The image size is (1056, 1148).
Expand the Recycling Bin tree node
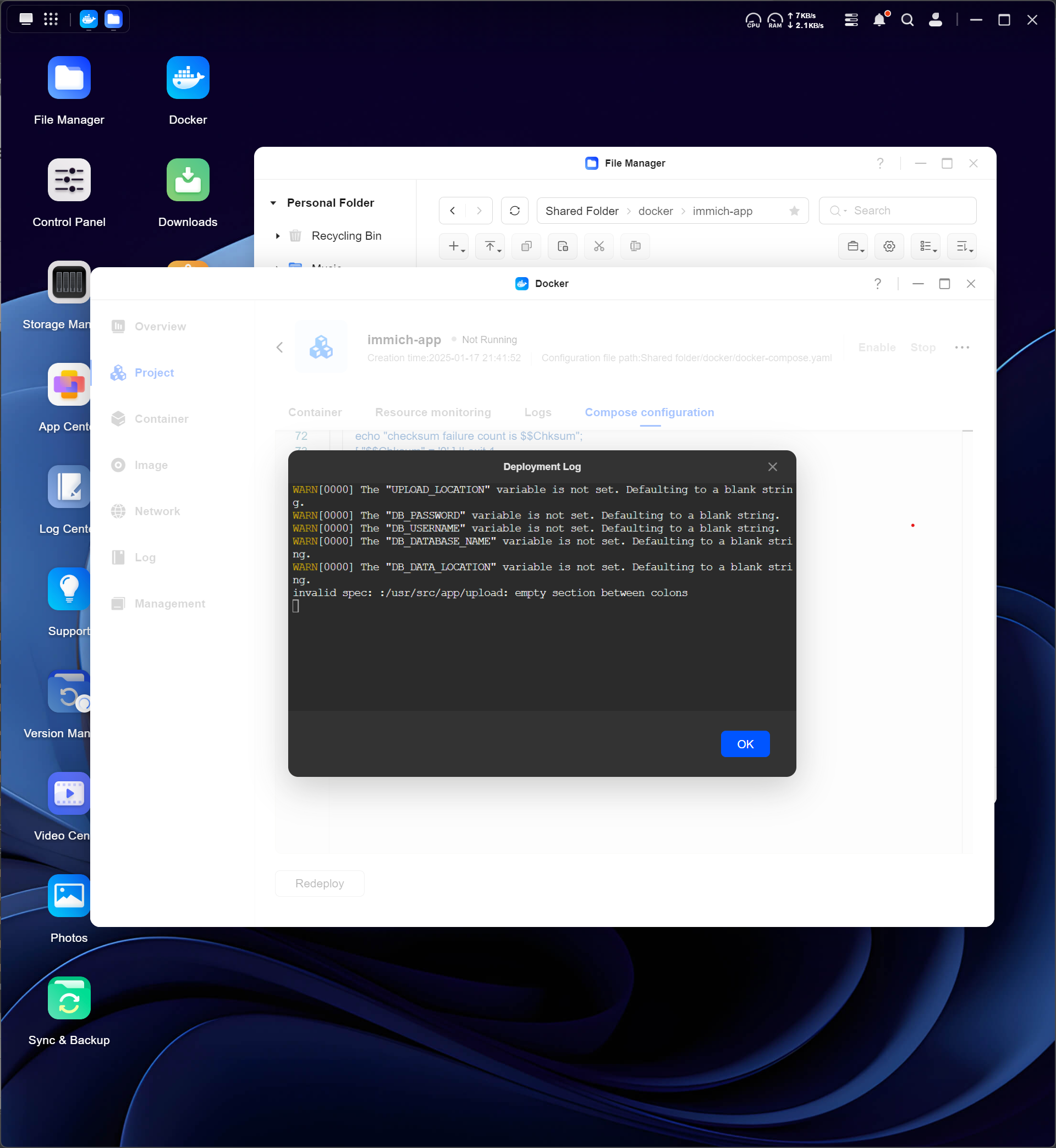[278, 236]
